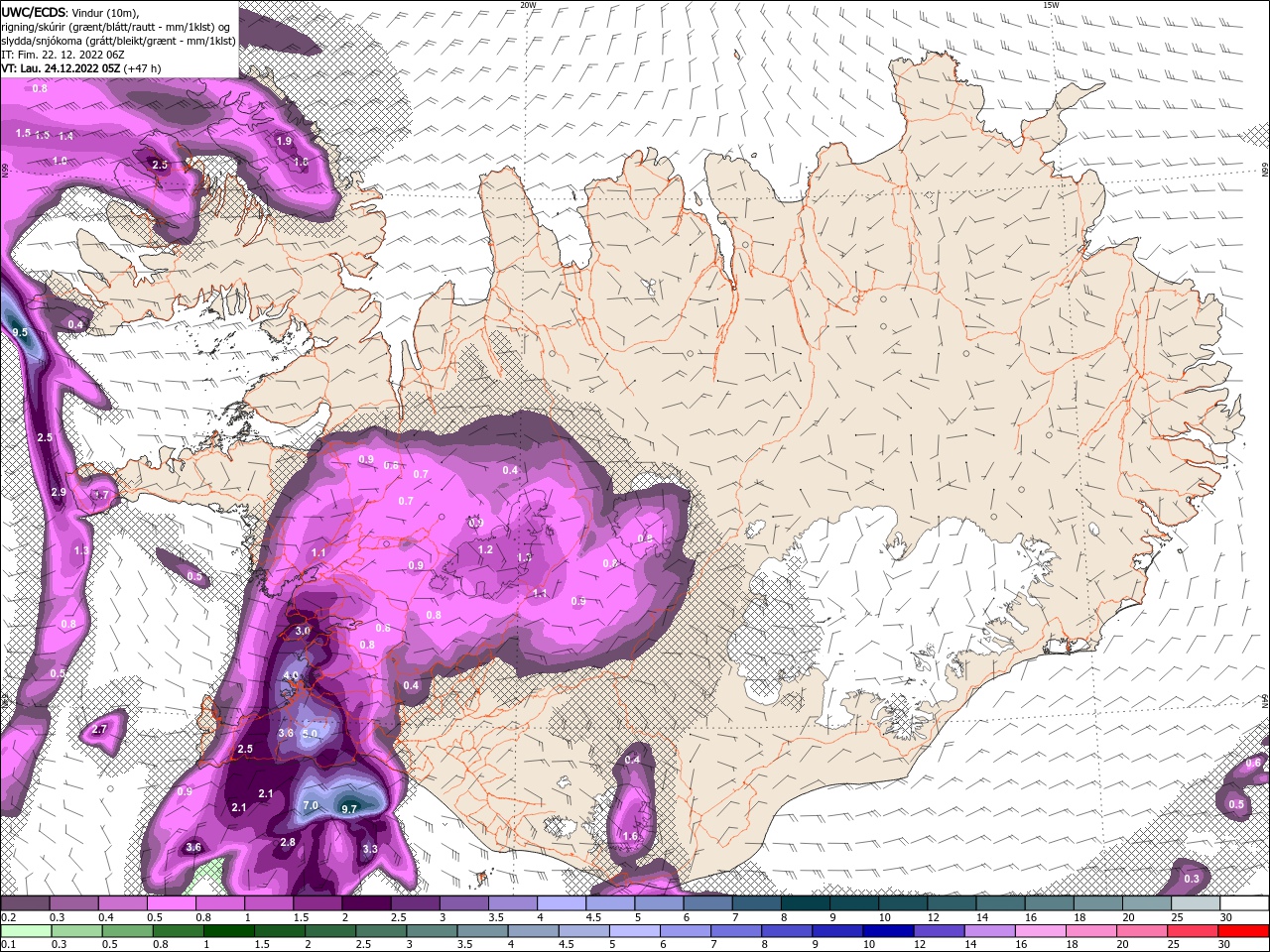This screenshot has width=1270, height=952.
Task: Select the 2.9 precipitation label
Action: point(59,492)
